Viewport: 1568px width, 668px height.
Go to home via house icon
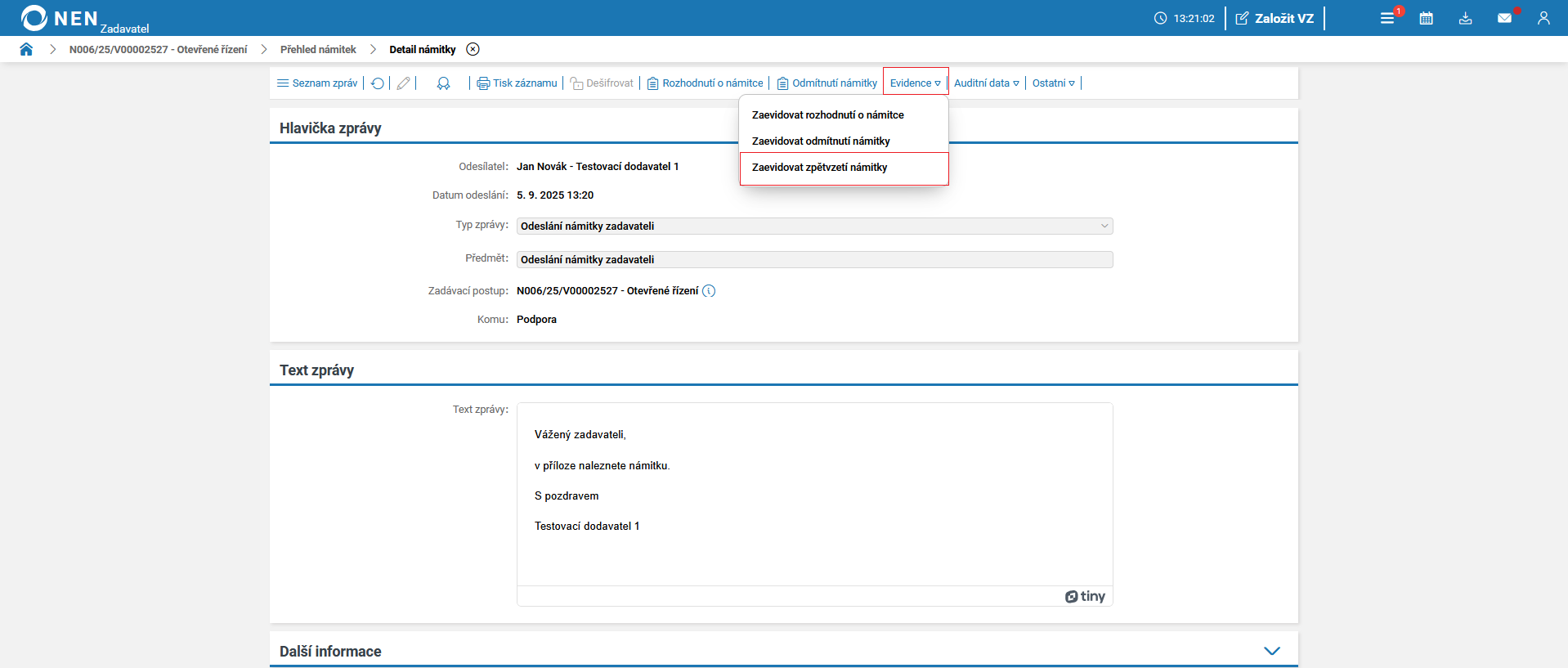coord(26,49)
